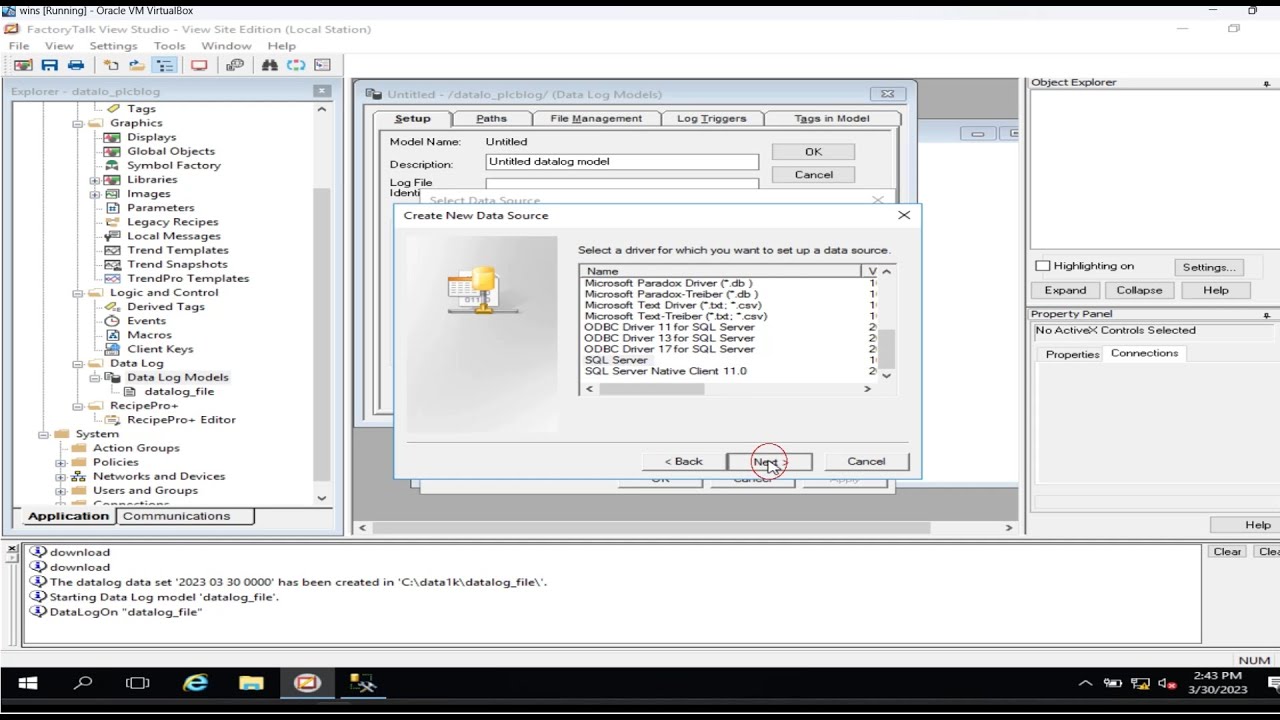The width and height of the screenshot is (1280, 720).
Task: Click the FactoryTalk View Studio taskbar icon
Action: pyautogui.click(x=307, y=684)
